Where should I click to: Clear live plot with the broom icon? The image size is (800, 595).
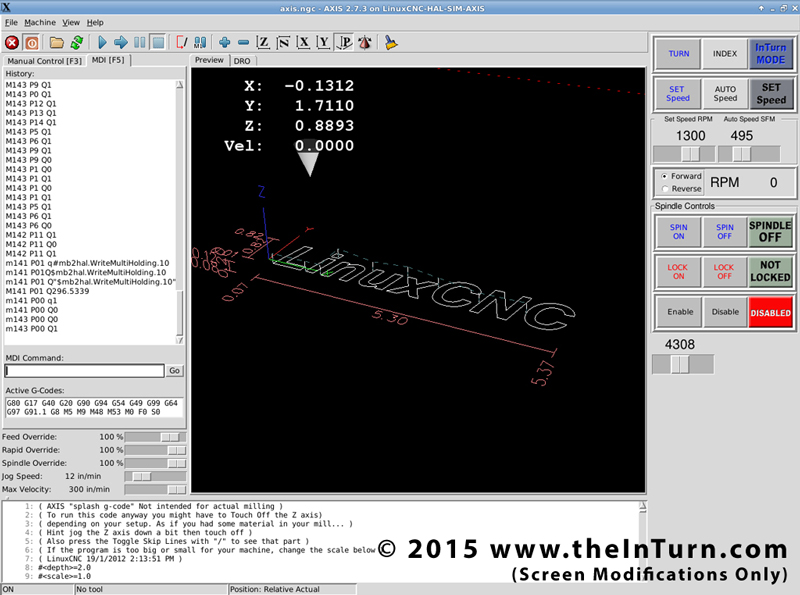coord(391,43)
